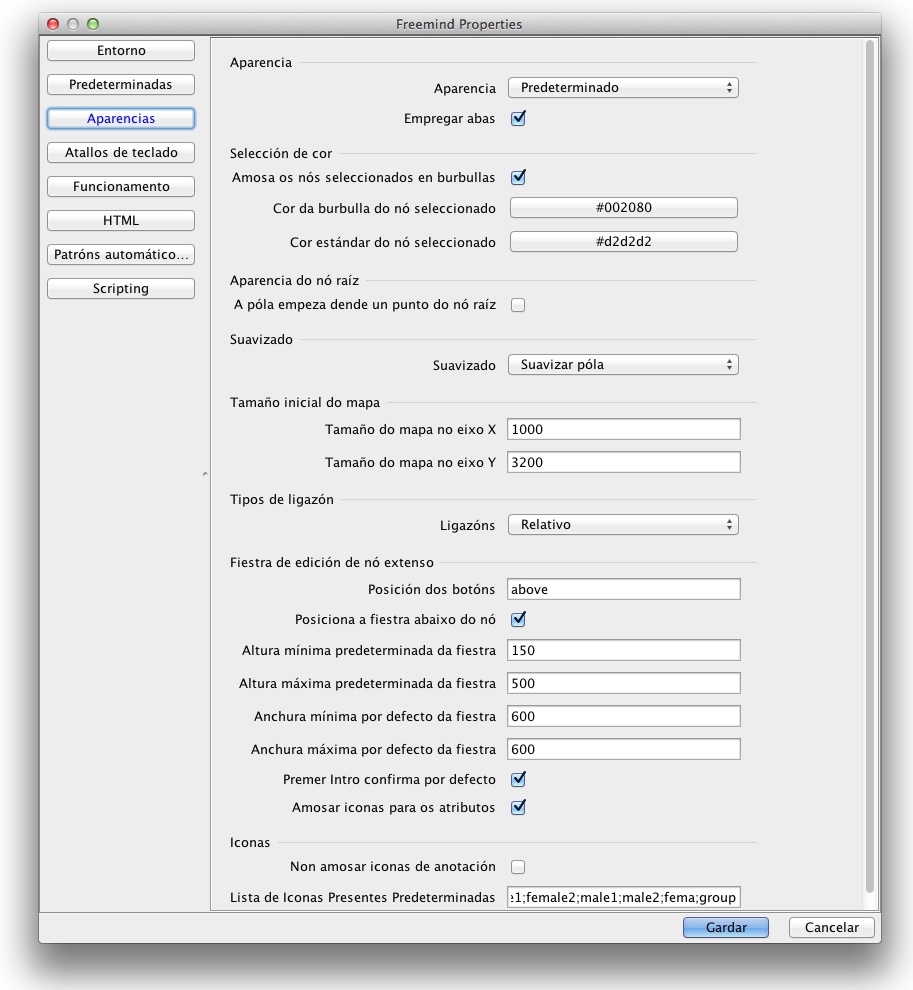Open the Funcionamento preferences section
Screen dimensions: 913x990
click(x=120, y=186)
